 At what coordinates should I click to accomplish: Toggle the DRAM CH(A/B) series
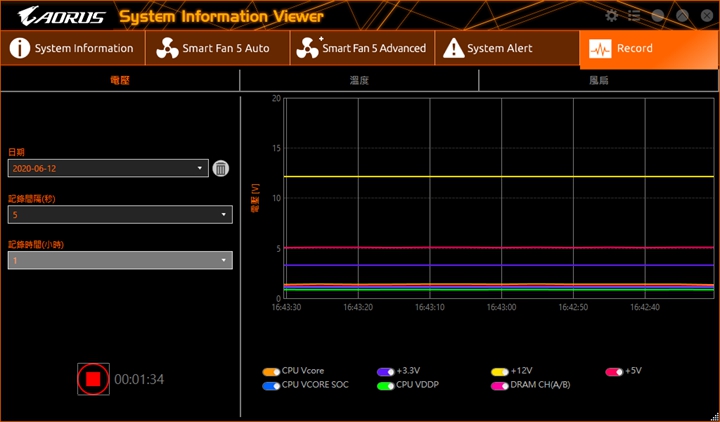click(500, 385)
